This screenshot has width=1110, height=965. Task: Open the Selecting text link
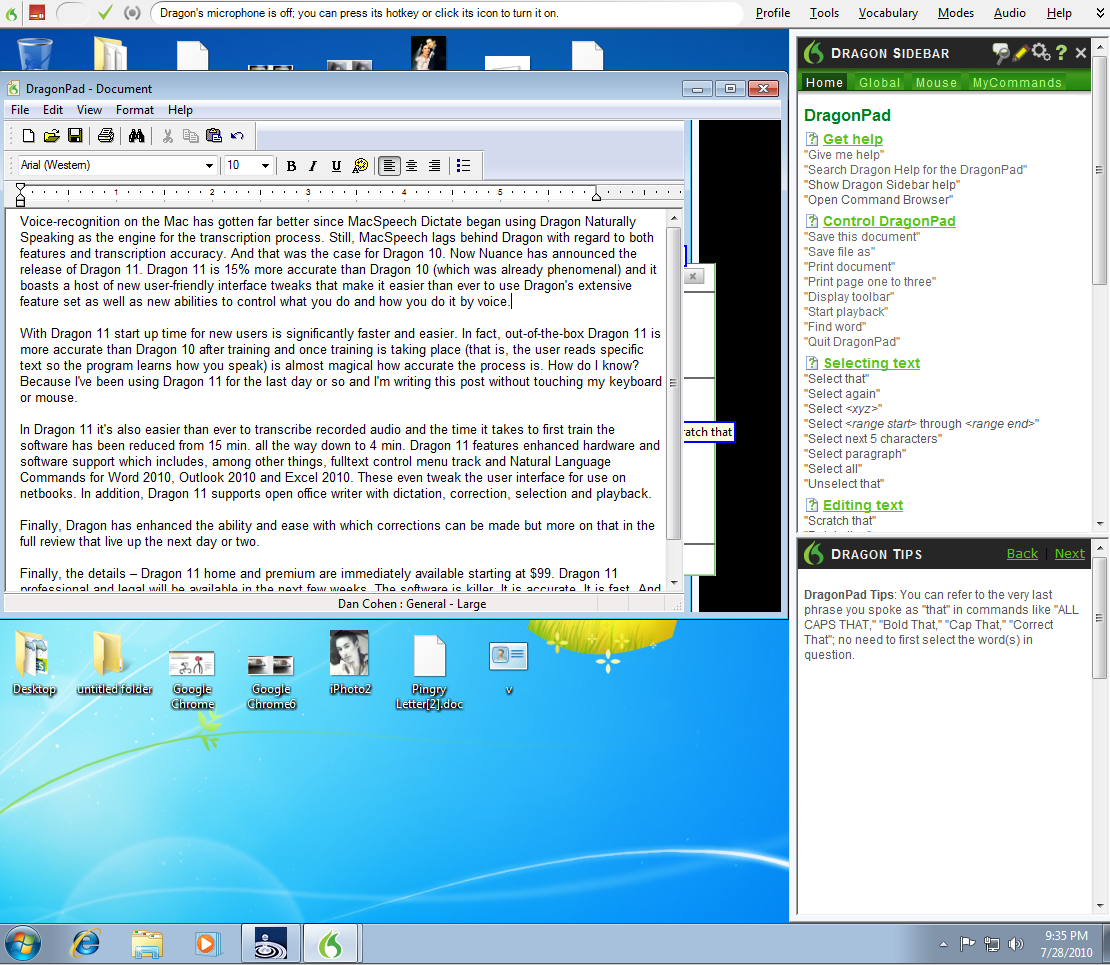871,363
